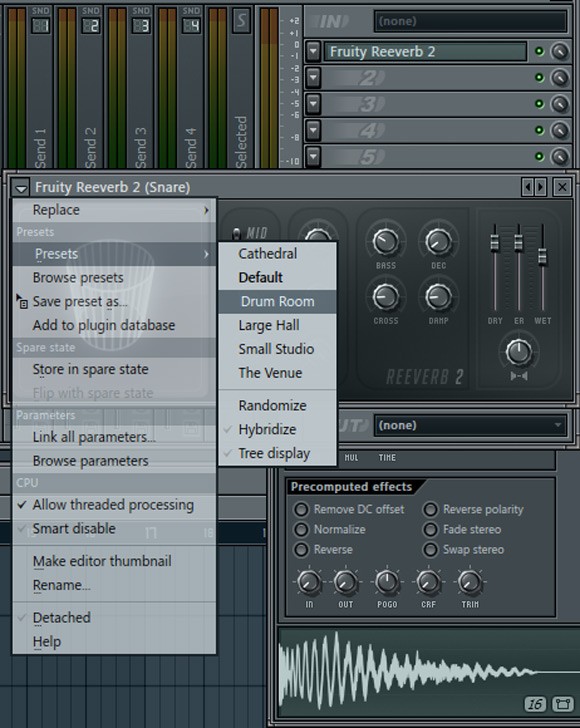580x728 pixels.
Task: Click Randomize in preset submenu
Action: click(x=277, y=405)
